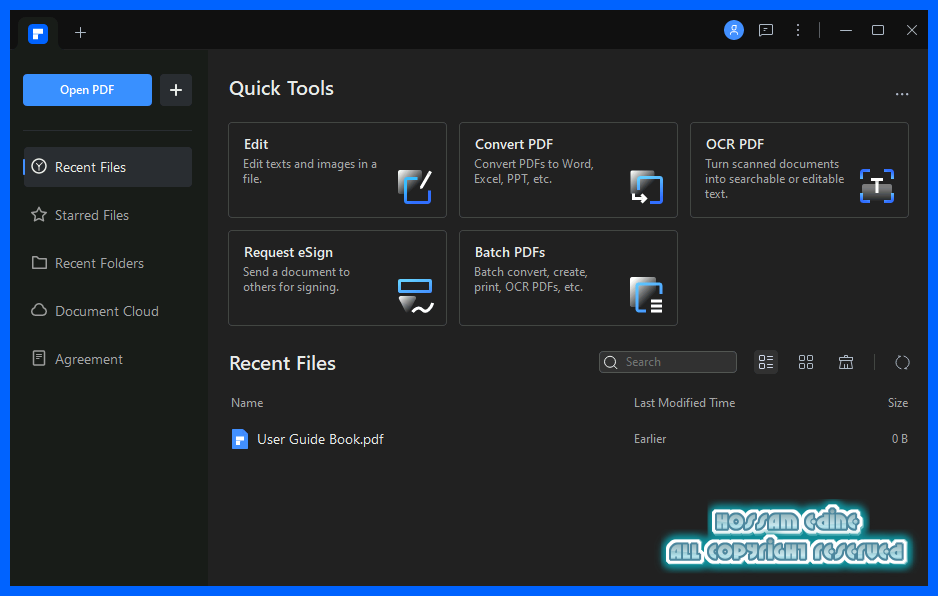Viewport: 938px width, 596px height.
Task: Open the user account avatar
Action: click(x=733, y=30)
